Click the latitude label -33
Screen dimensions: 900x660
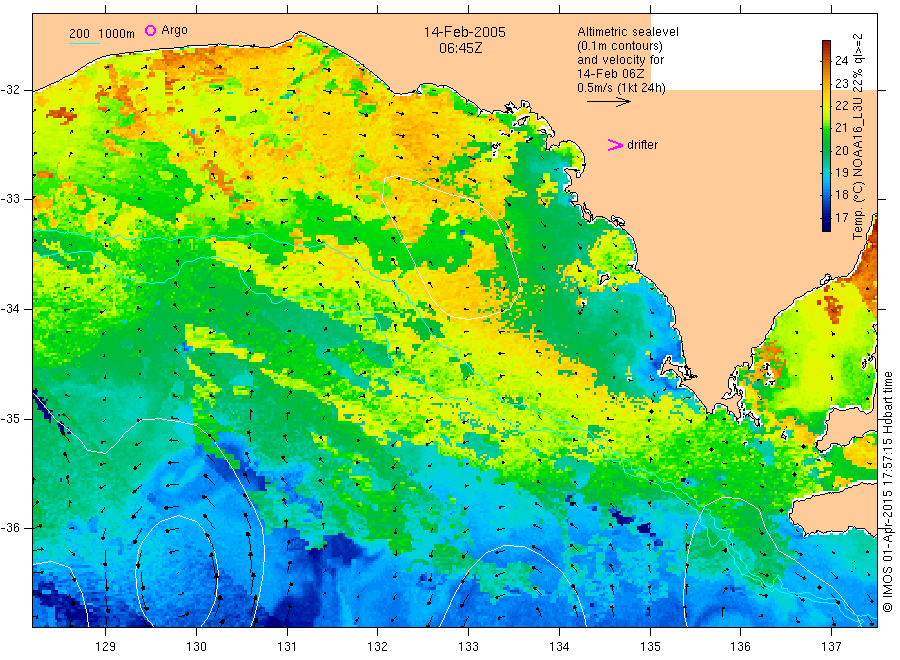coord(10,199)
